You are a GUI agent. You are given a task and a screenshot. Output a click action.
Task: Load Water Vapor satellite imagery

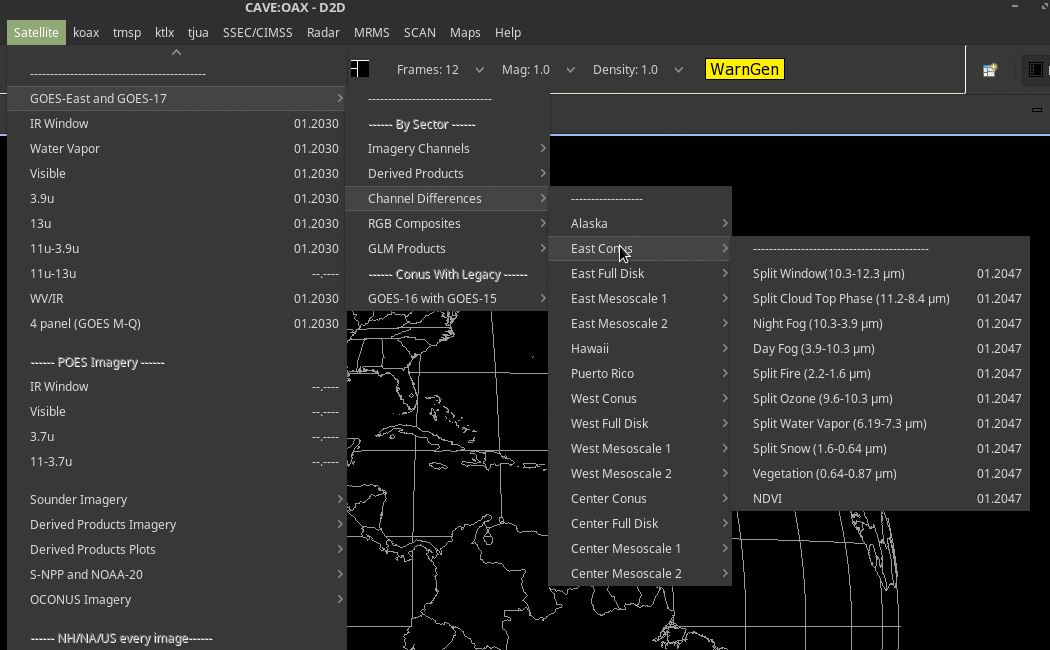pyautogui.click(x=65, y=148)
